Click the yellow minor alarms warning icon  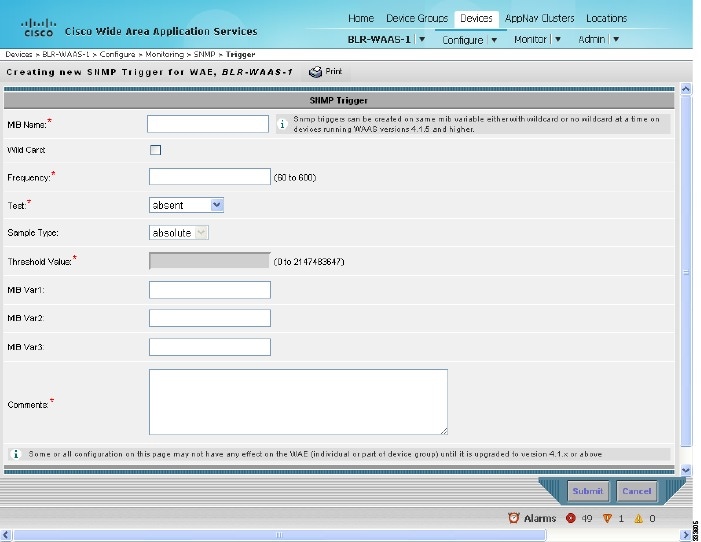coord(638,519)
